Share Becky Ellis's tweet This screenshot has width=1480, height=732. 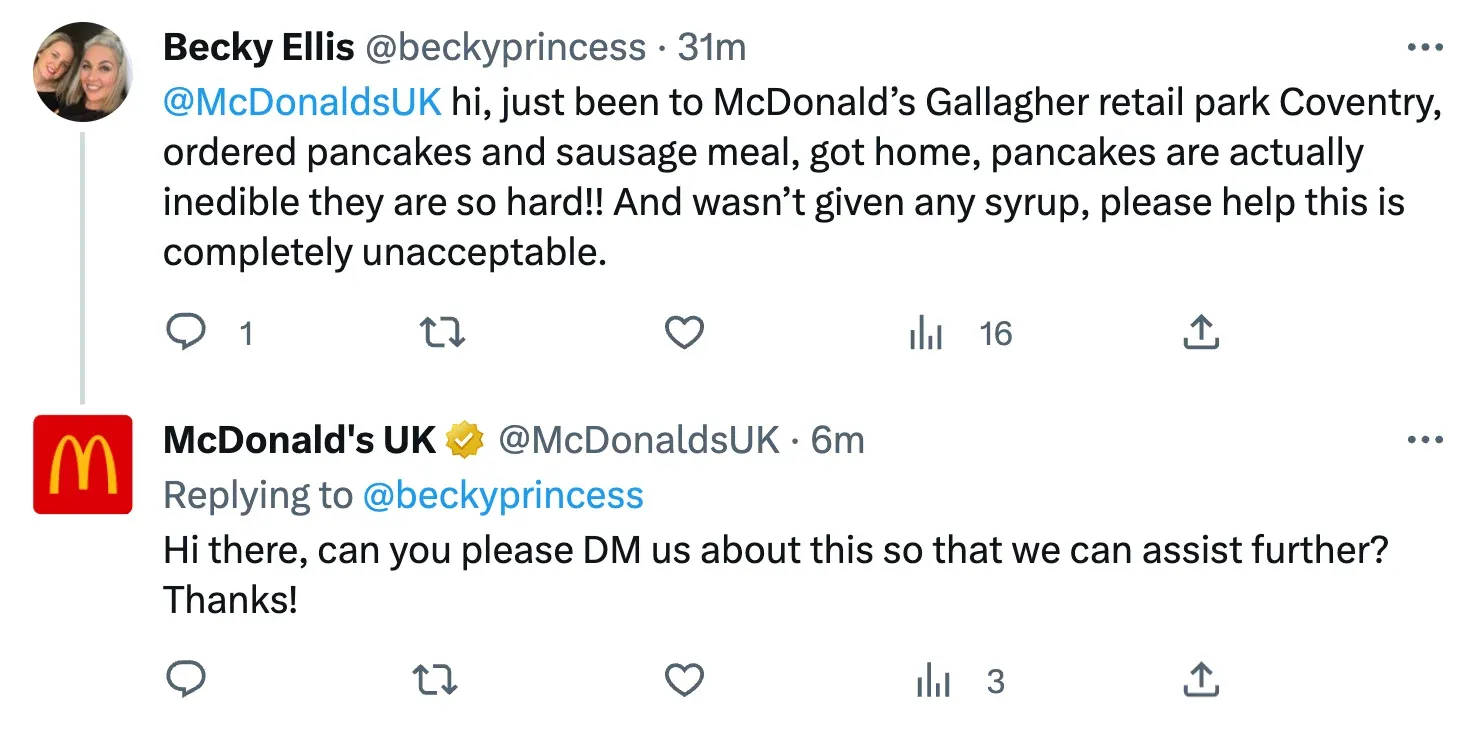(1200, 332)
